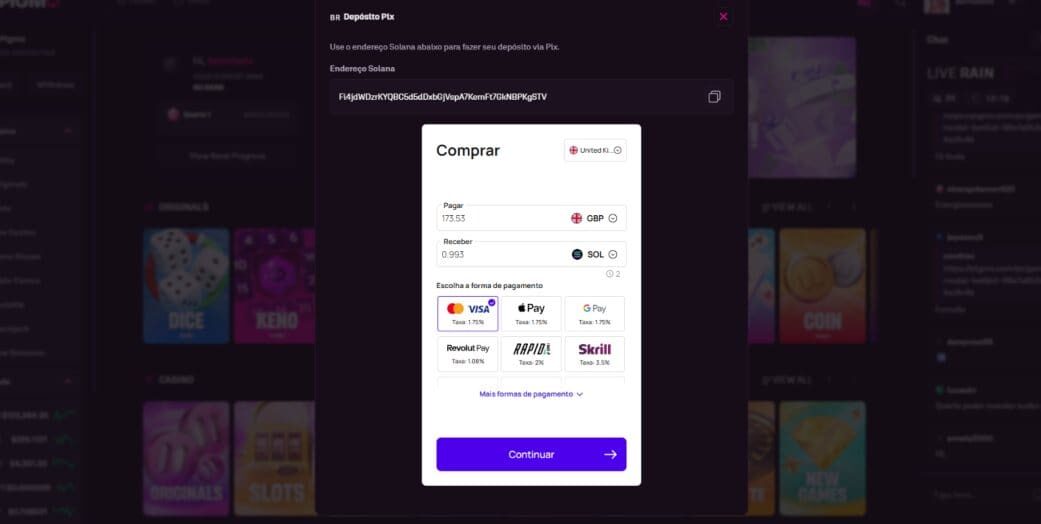Expand Mais formas de pagamento
The image size is (1041, 524).
(531, 394)
